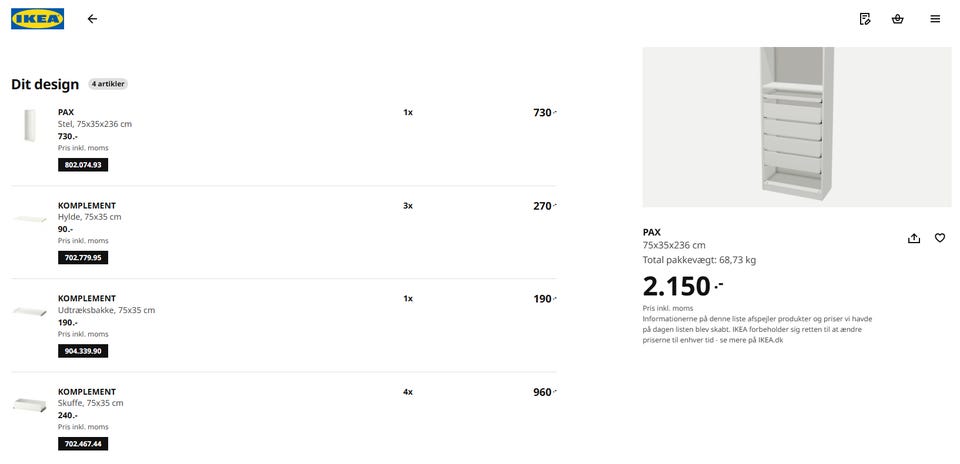Viewport: 960px width, 464px height.
Task: Click article number 702.467.44
Action: [83, 444]
